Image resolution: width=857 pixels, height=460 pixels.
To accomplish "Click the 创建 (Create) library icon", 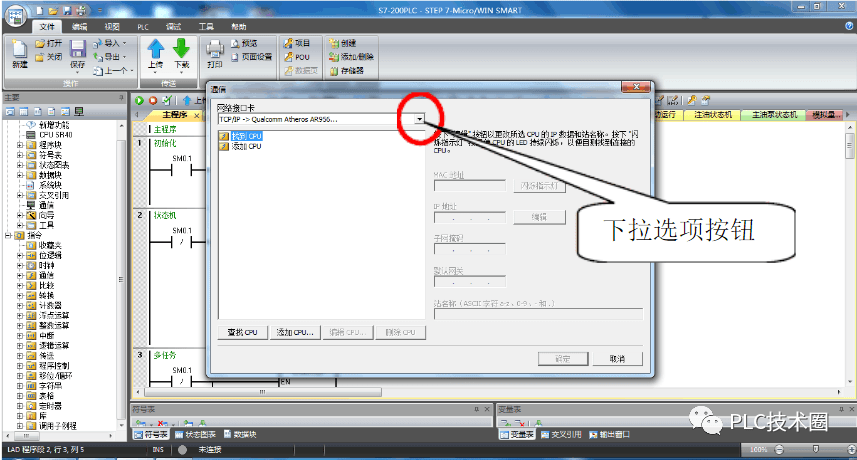I will coord(334,43).
